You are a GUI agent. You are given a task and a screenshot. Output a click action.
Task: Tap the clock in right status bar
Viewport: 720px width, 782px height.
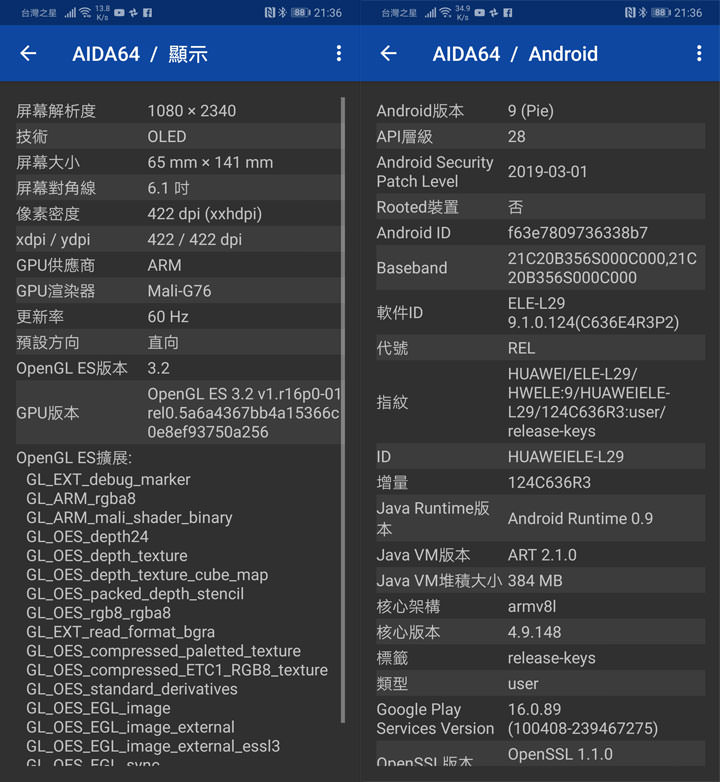[x=688, y=12]
